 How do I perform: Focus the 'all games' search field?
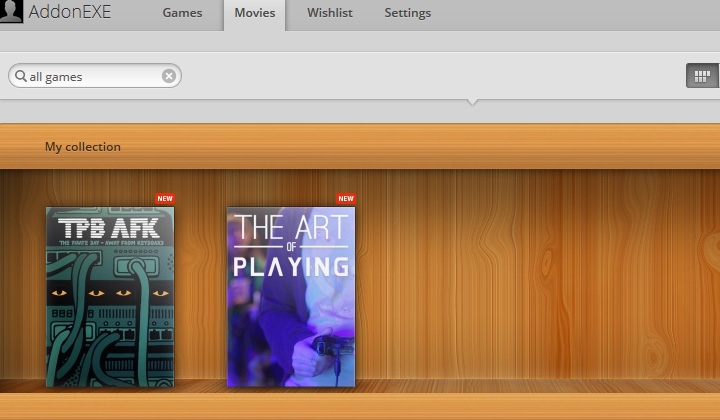[x=90, y=76]
